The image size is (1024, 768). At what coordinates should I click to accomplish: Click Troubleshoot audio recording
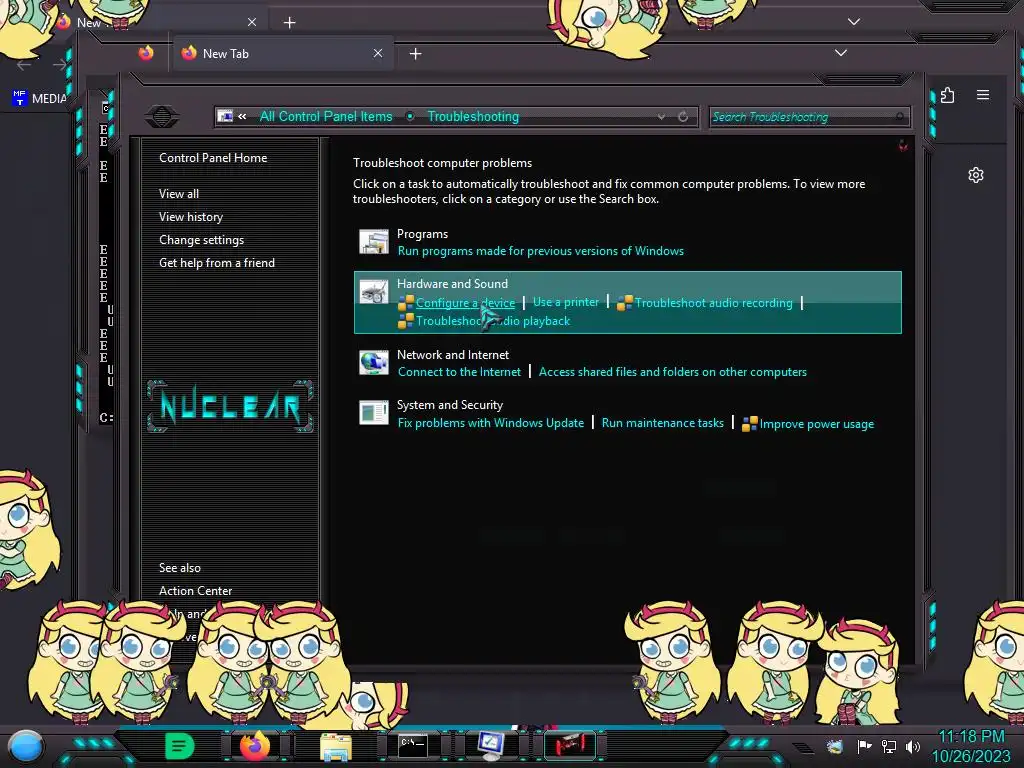pyautogui.click(x=713, y=303)
